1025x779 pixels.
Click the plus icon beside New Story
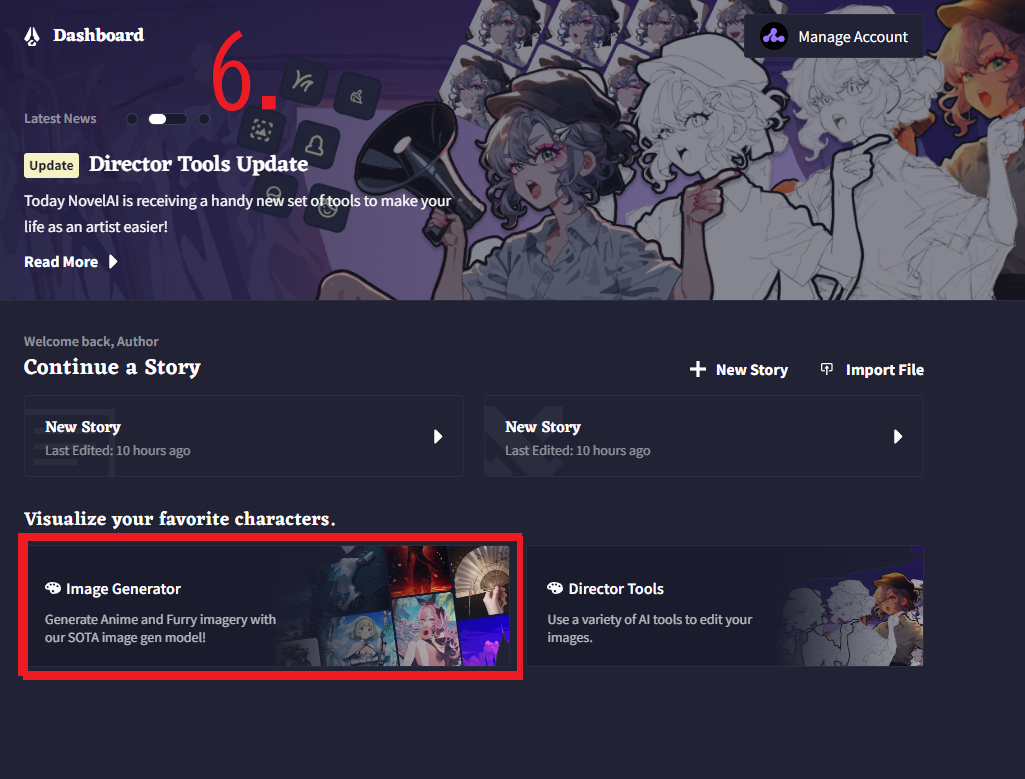click(697, 369)
